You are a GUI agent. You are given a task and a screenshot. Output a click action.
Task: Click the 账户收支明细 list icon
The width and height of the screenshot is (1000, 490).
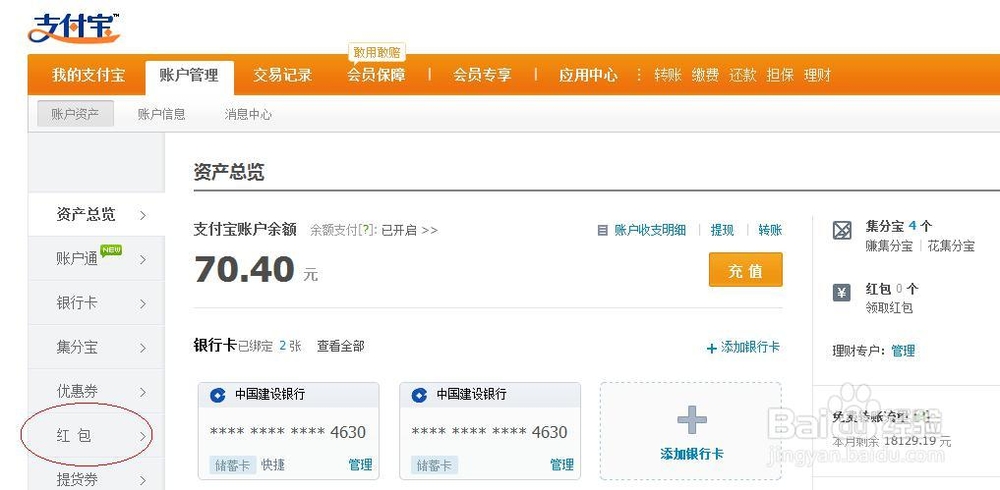602,230
